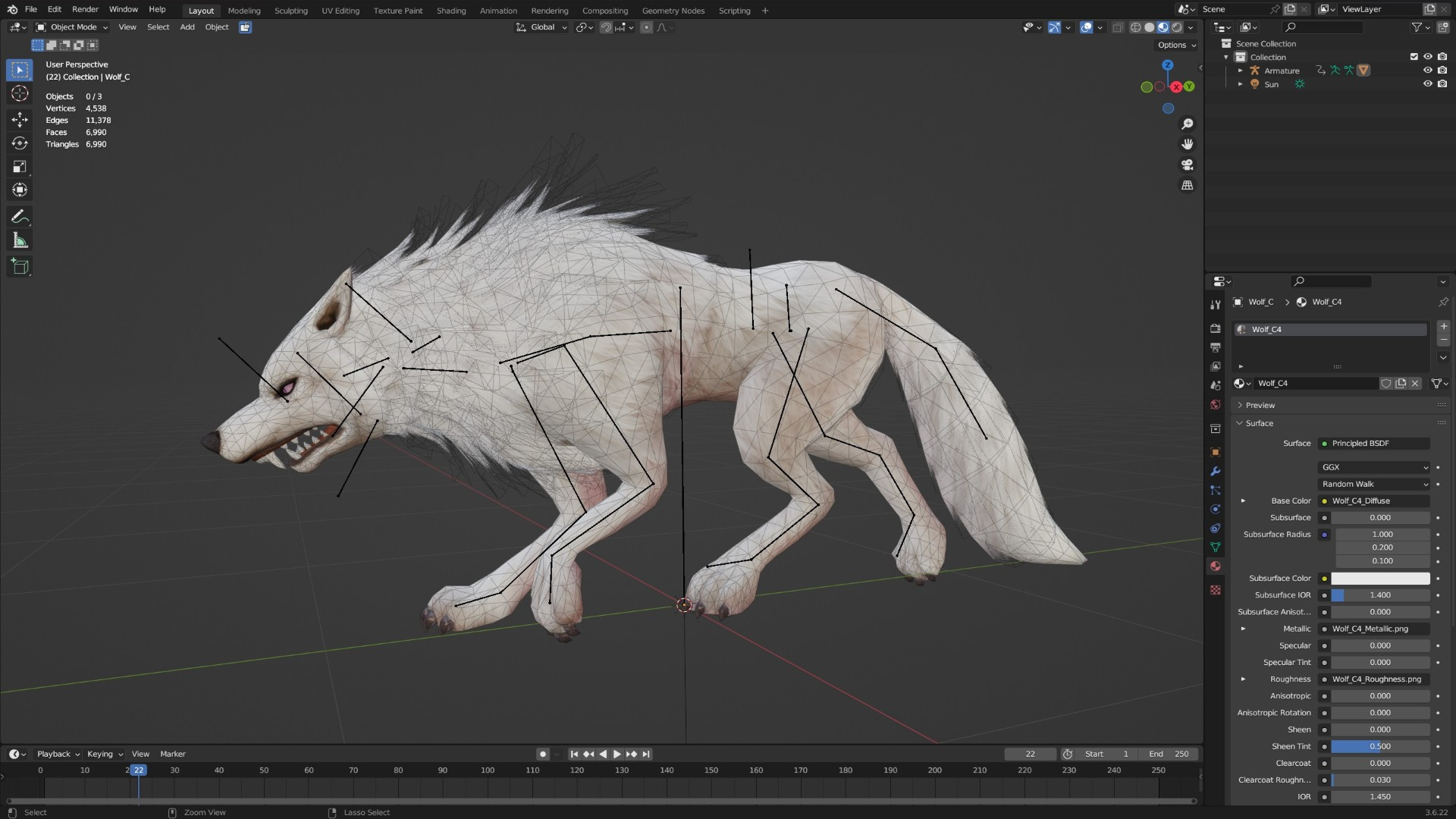Open the Global transform orientation dropdown

pos(541,27)
